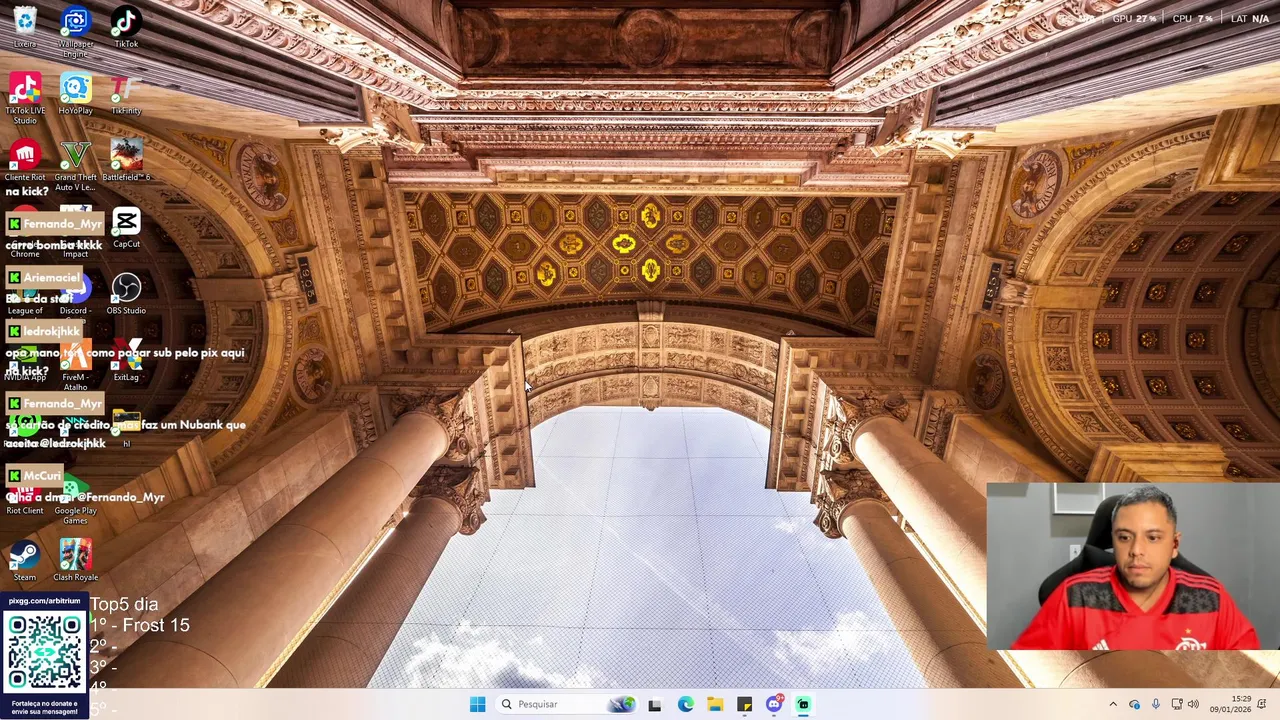Select the ExitLag desktop shortcut

126,360
